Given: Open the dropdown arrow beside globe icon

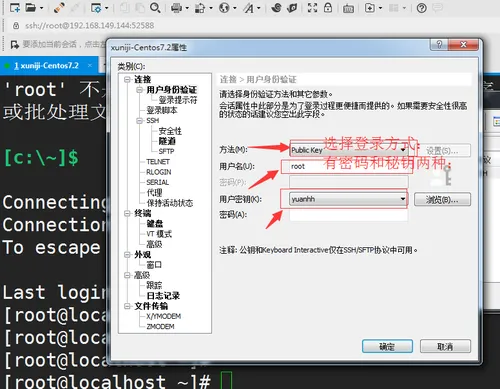Looking at the screenshot, I should coord(235,8).
